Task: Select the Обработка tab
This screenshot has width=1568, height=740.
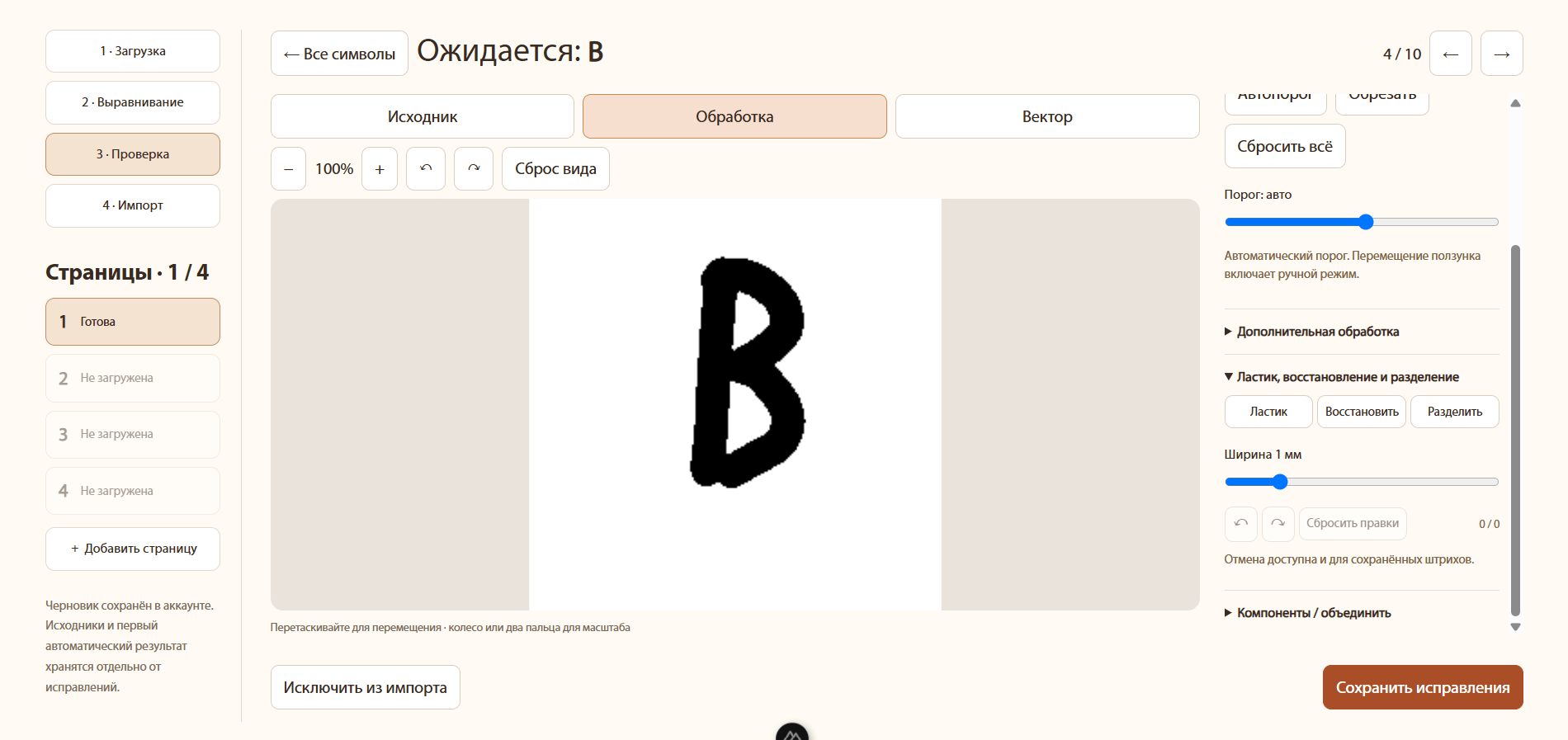Action: (x=734, y=116)
